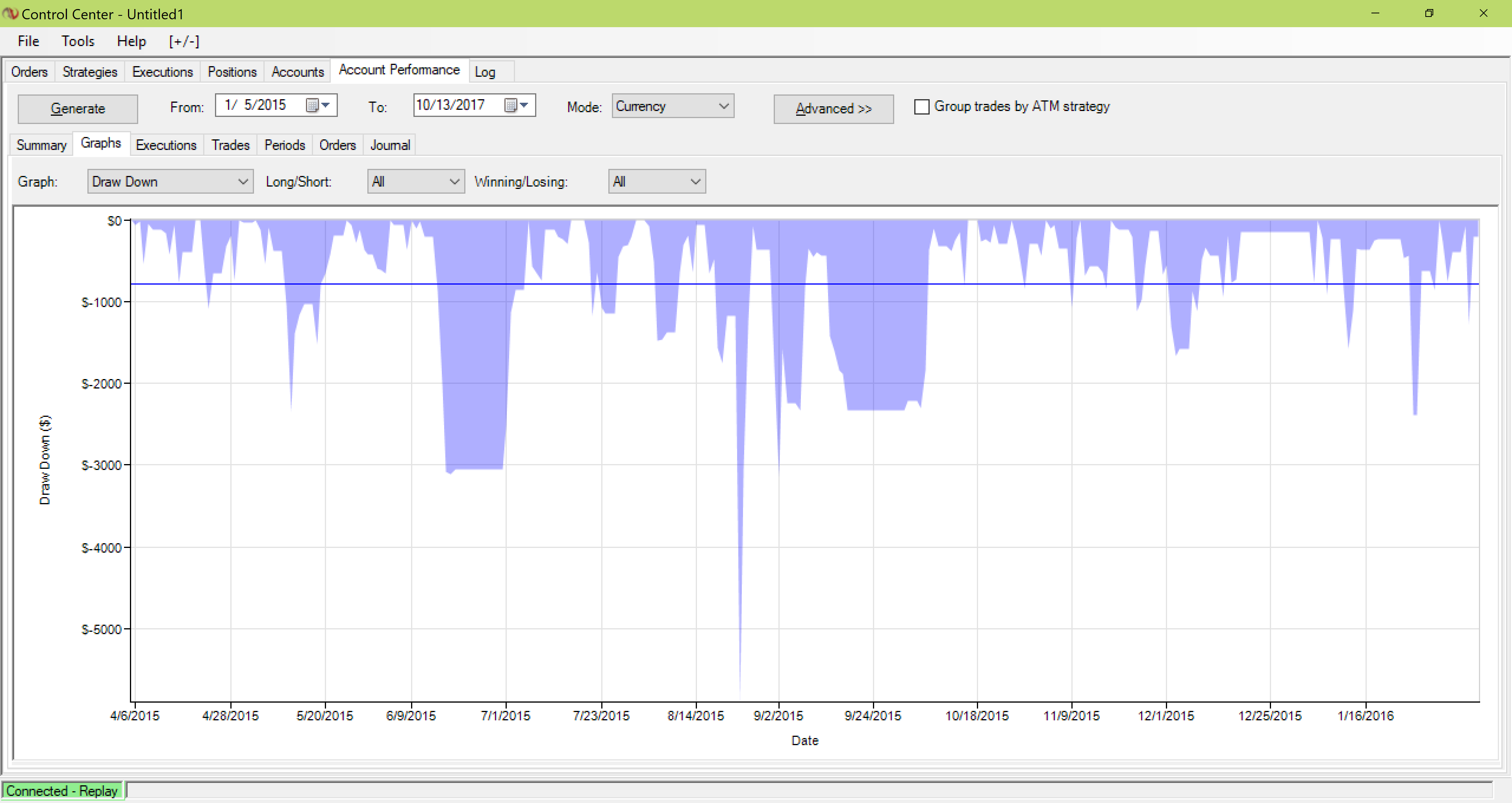The image size is (1512, 803).
Task: Open the Tools menu
Action: [x=78, y=41]
